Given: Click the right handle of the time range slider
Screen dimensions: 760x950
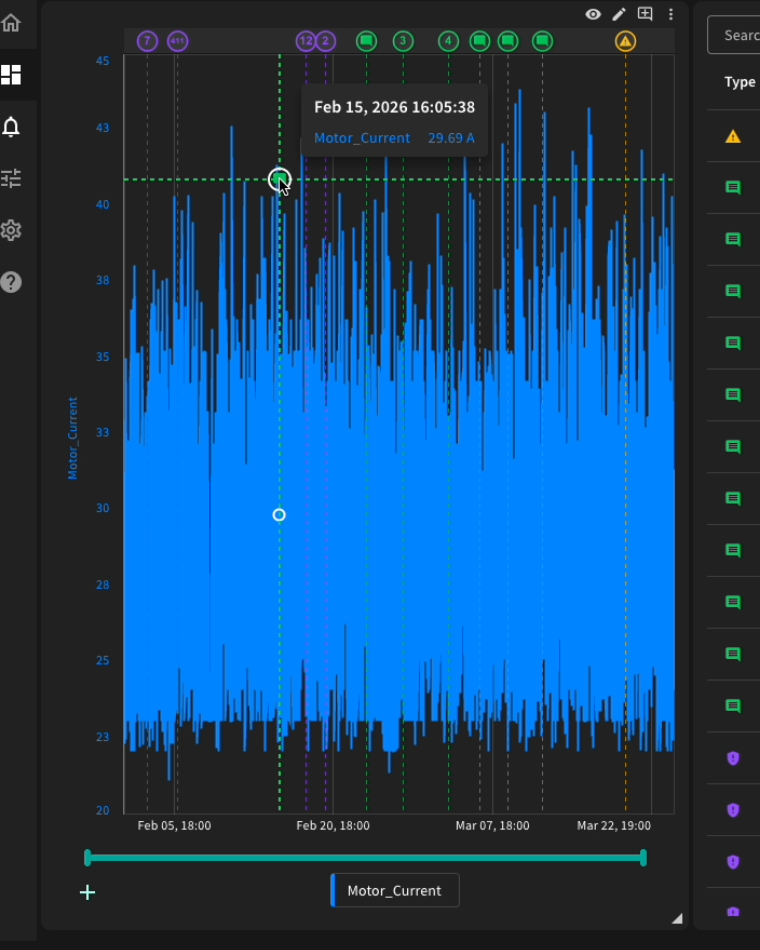Looking at the screenshot, I should click(x=644, y=858).
